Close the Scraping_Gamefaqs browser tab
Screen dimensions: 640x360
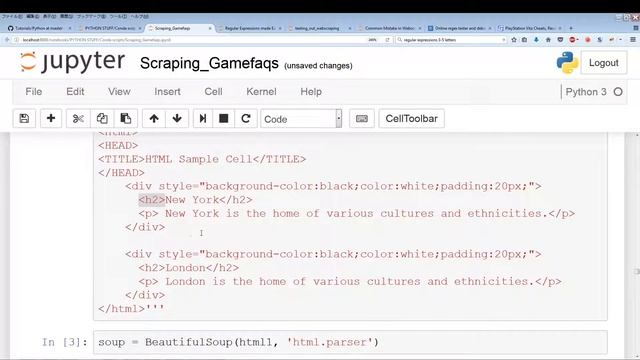click(x=210, y=28)
